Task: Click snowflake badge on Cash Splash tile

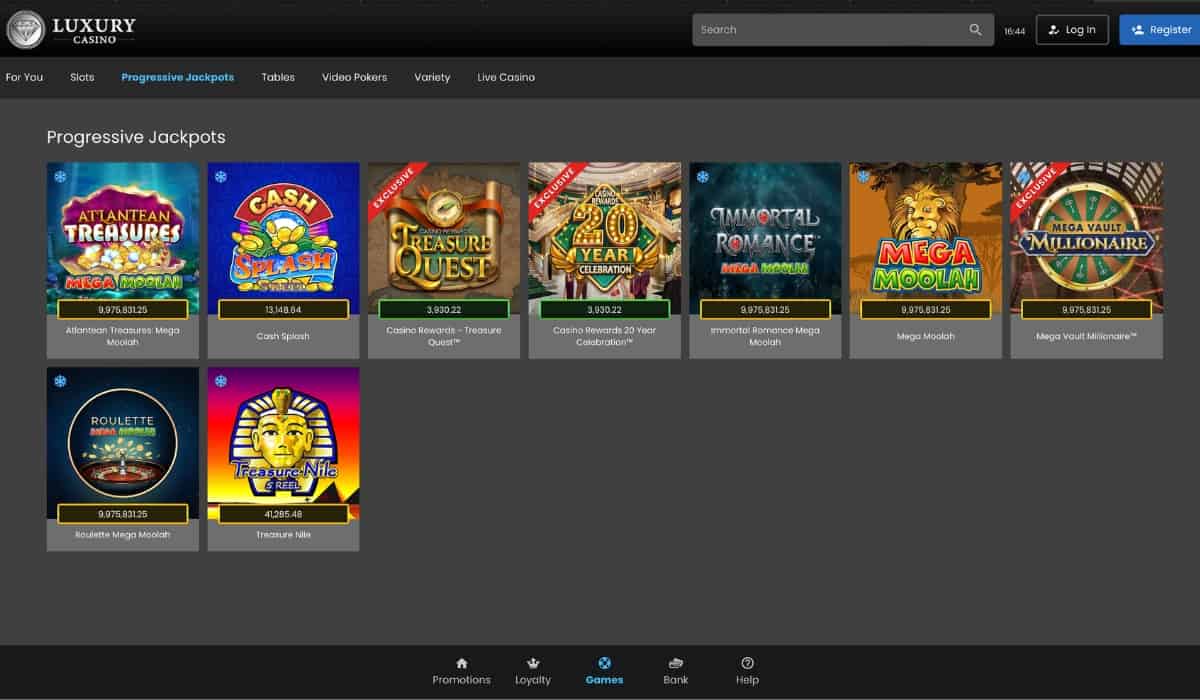Action: click(x=221, y=177)
